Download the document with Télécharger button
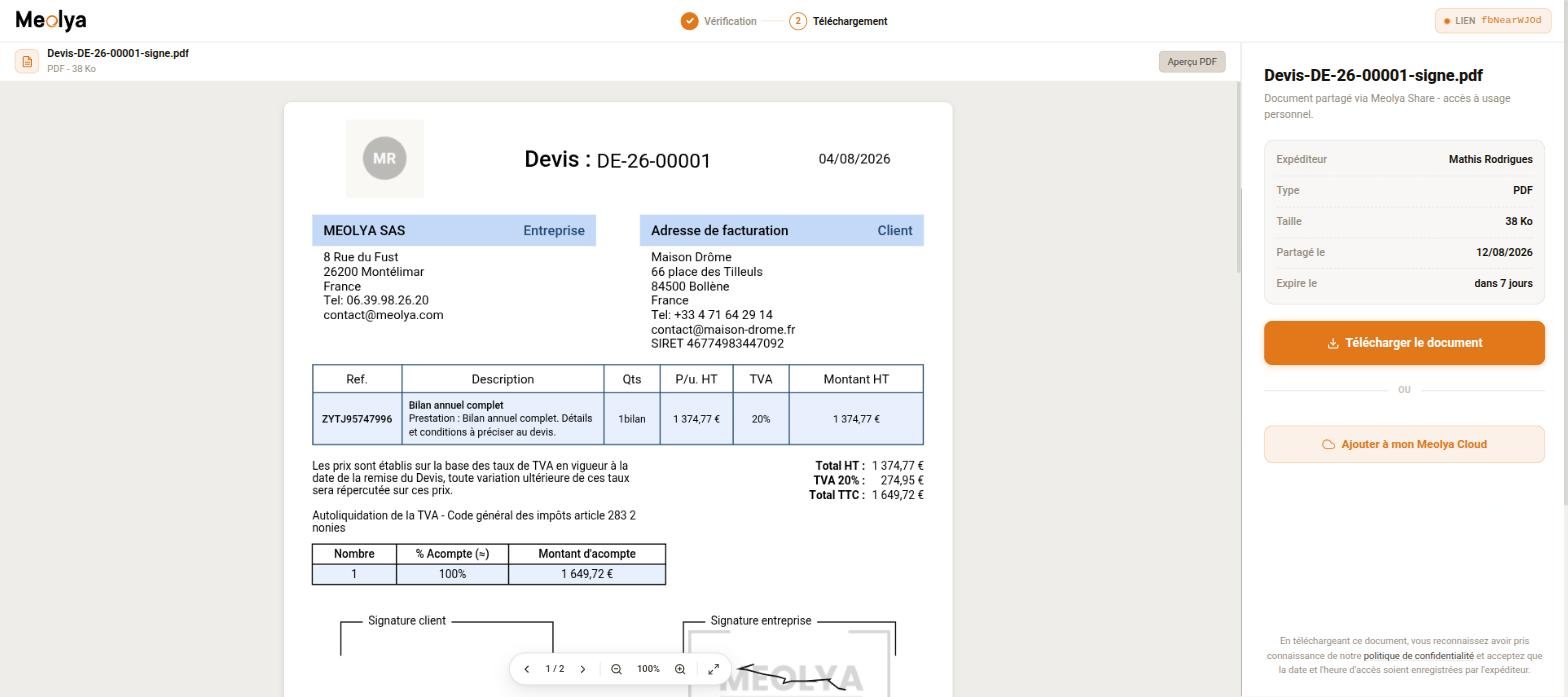The width and height of the screenshot is (1568, 697). pyautogui.click(x=1404, y=343)
